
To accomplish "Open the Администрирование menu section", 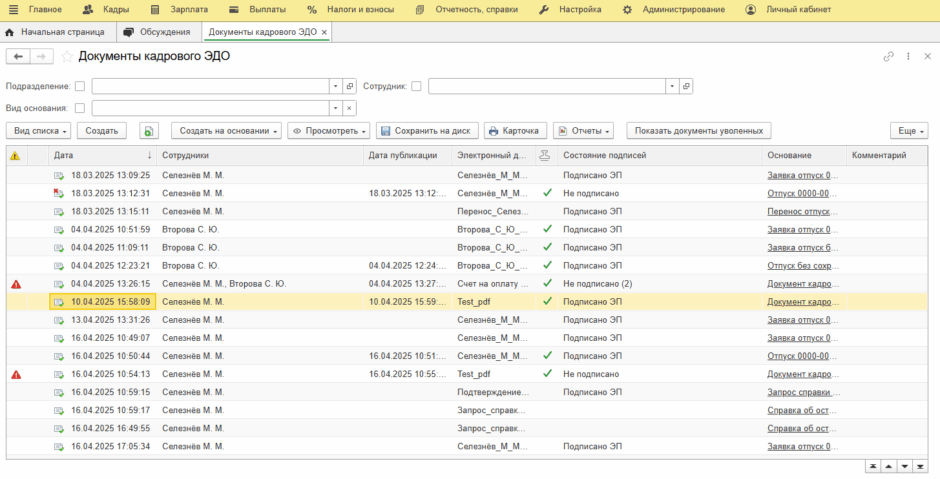I will pos(674,10).
